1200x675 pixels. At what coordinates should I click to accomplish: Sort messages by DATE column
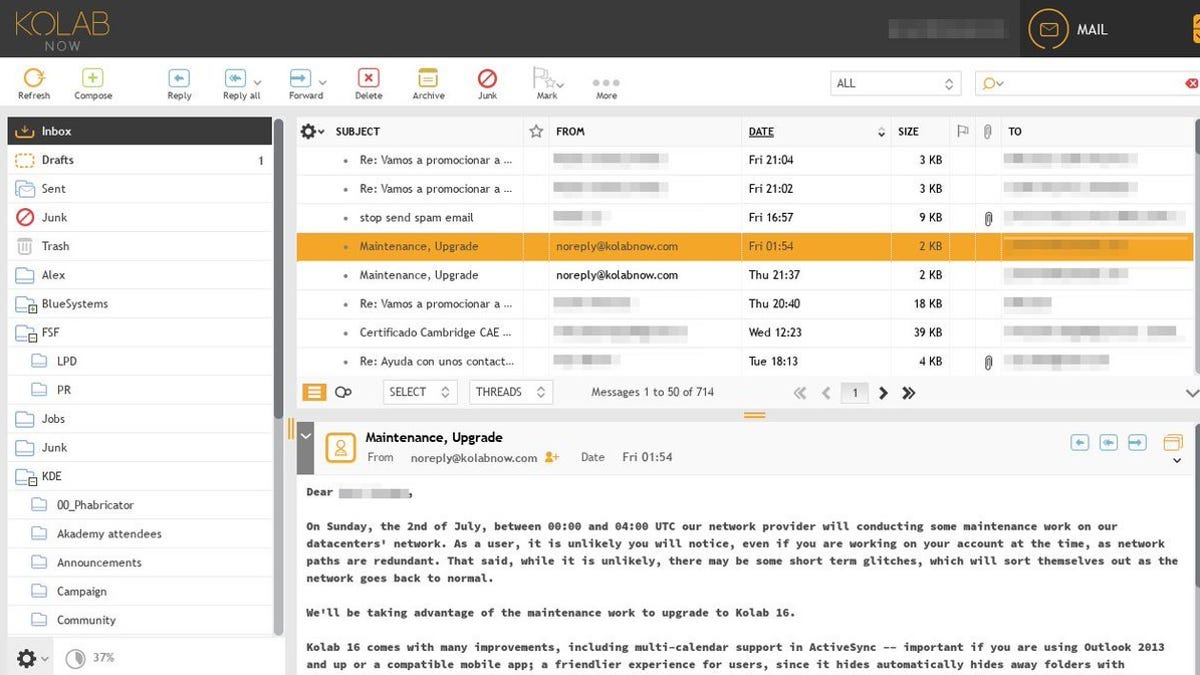[x=761, y=131]
